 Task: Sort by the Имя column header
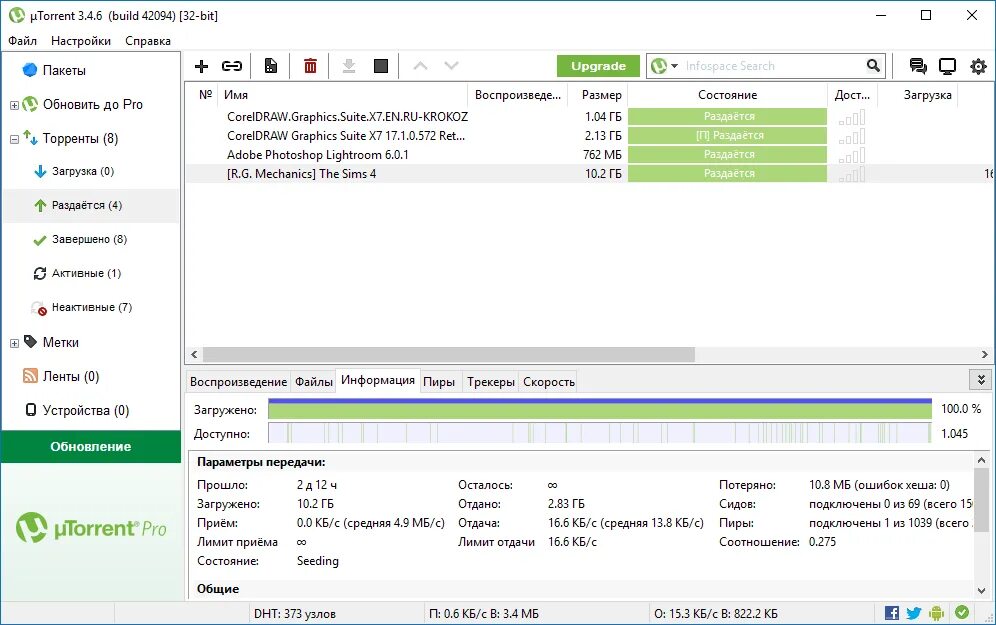tap(343, 95)
